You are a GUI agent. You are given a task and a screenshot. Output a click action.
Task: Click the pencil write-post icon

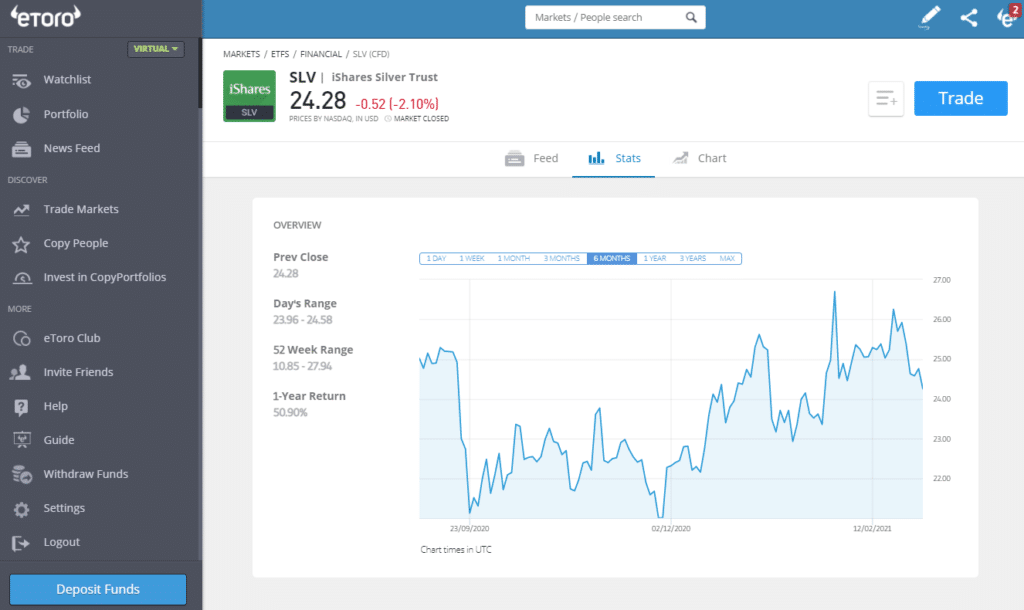point(929,18)
